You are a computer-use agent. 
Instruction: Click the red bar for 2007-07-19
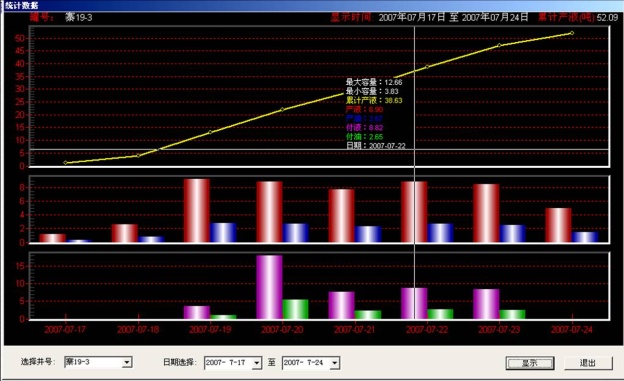point(197,211)
